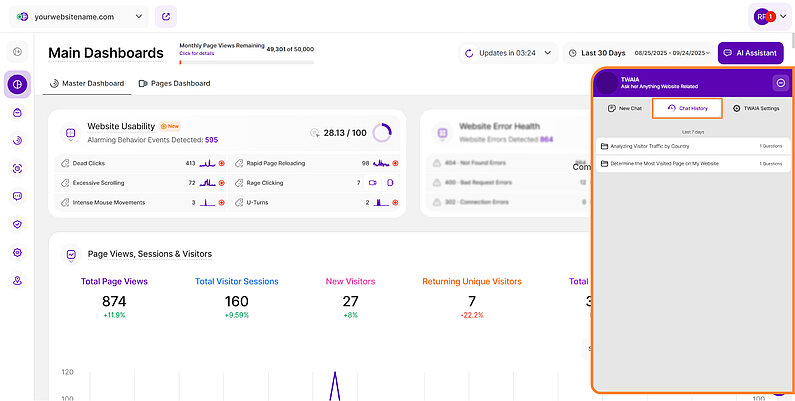Click the Dead Clicks red alert indicator
The width and height of the screenshot is (795, 401).
pos(221,163)
